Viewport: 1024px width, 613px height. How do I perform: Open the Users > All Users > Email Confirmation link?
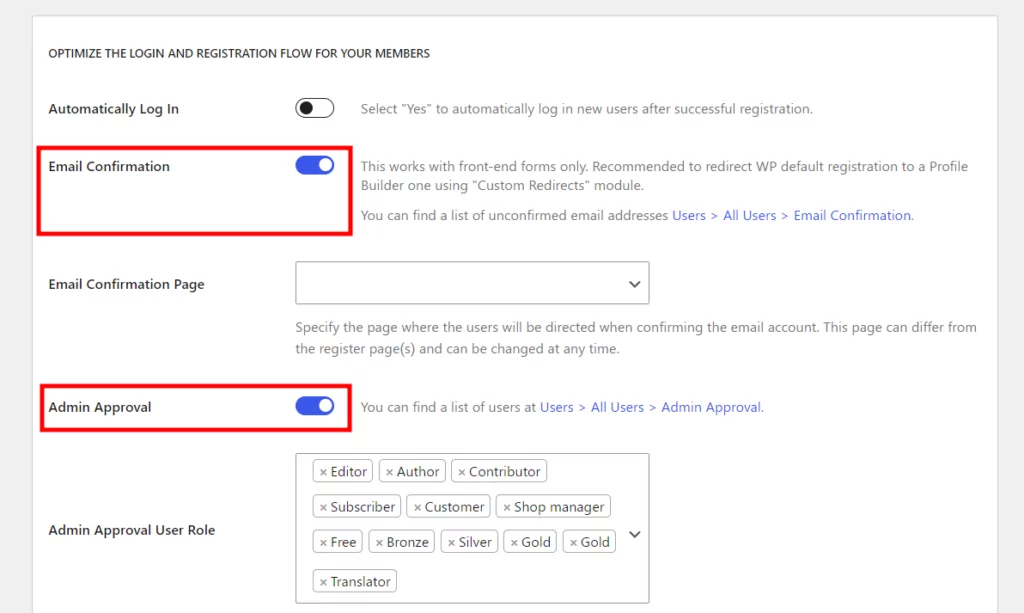pyautogui.click(x=793, y=215)
